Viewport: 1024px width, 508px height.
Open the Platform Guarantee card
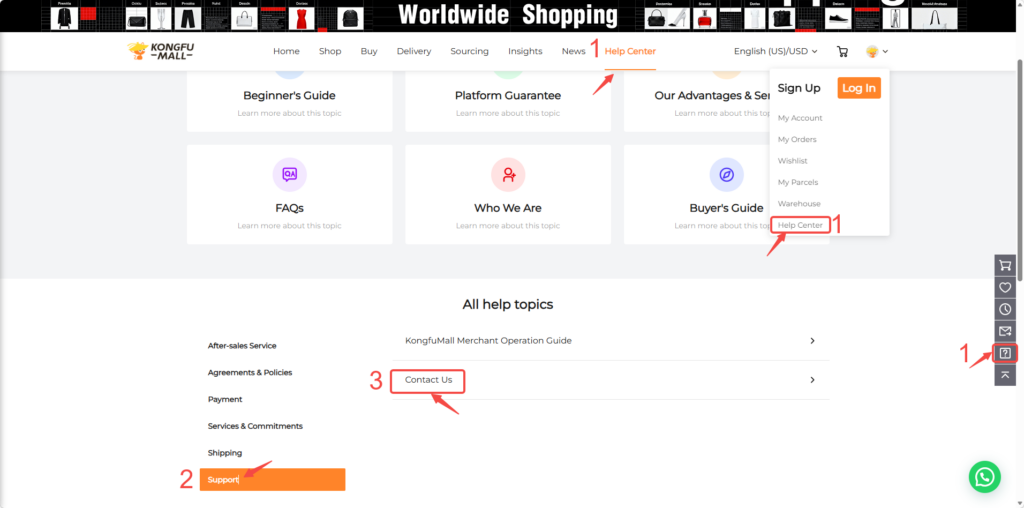tap(508, 101)
